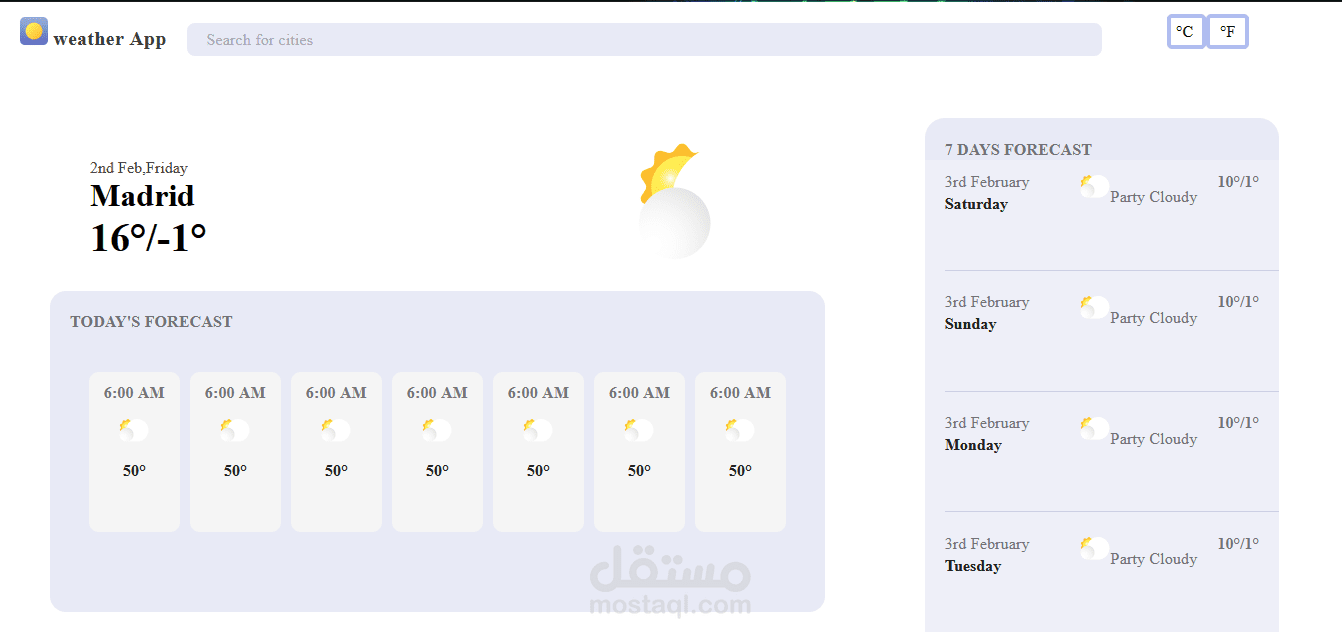Click the Search for cities input field

coord(643,40)
